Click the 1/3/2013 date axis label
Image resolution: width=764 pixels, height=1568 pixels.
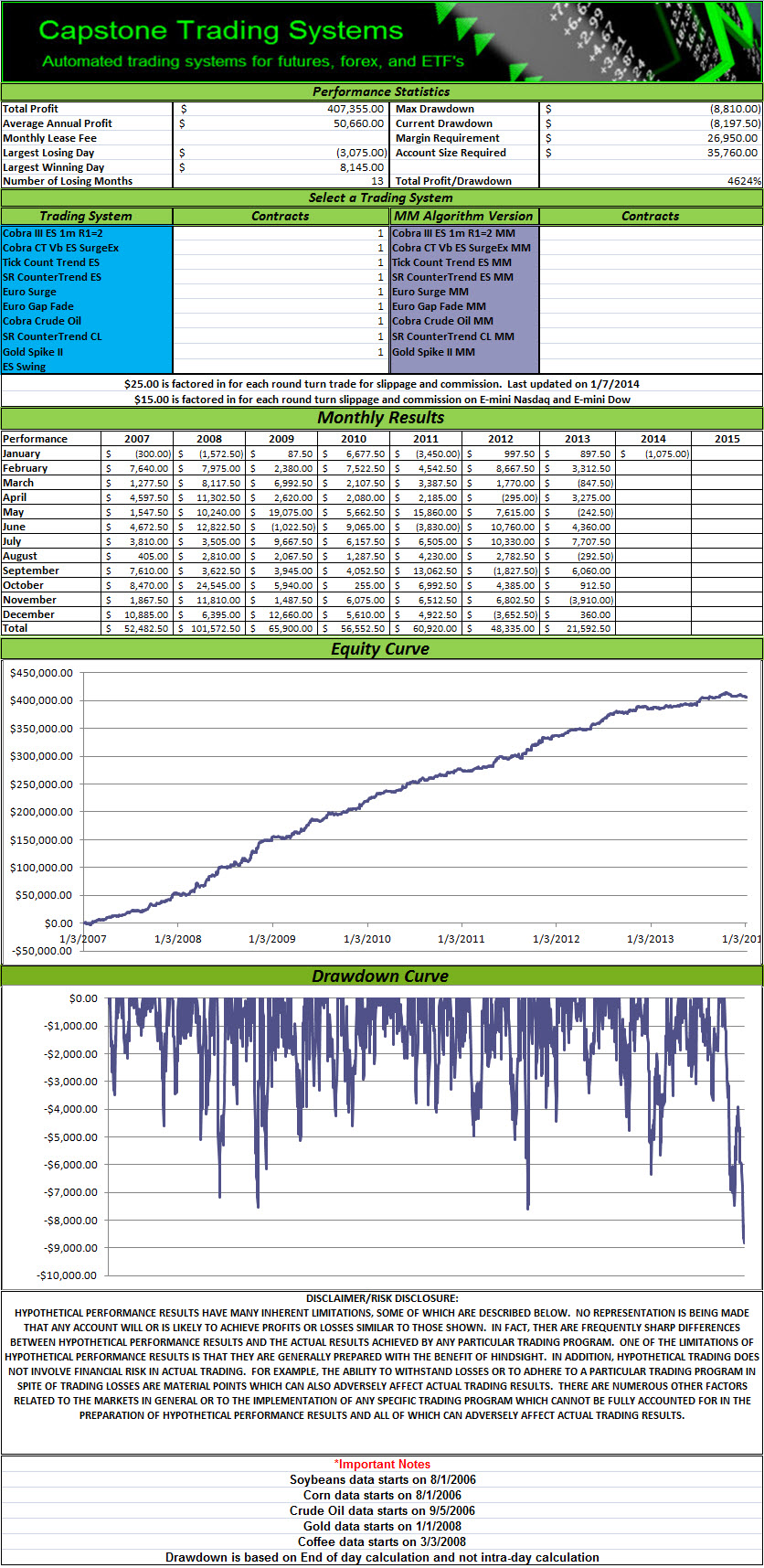click(650, 939)
